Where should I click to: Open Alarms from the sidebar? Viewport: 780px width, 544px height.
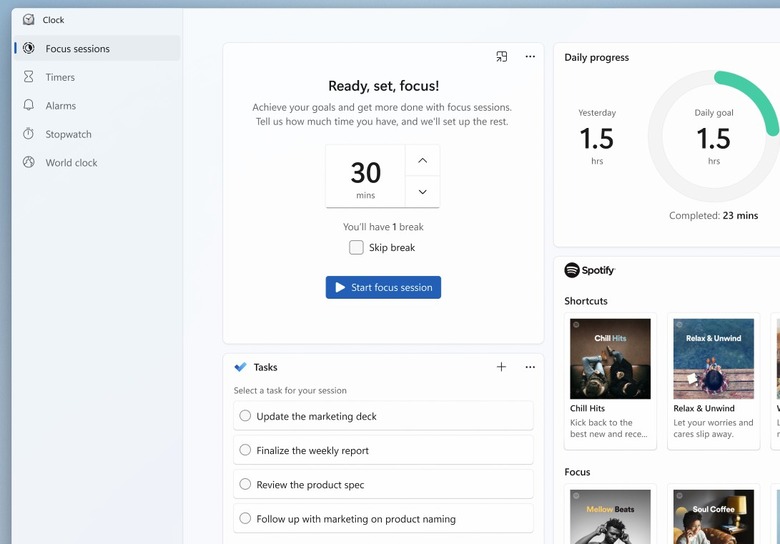click(60, 105)
